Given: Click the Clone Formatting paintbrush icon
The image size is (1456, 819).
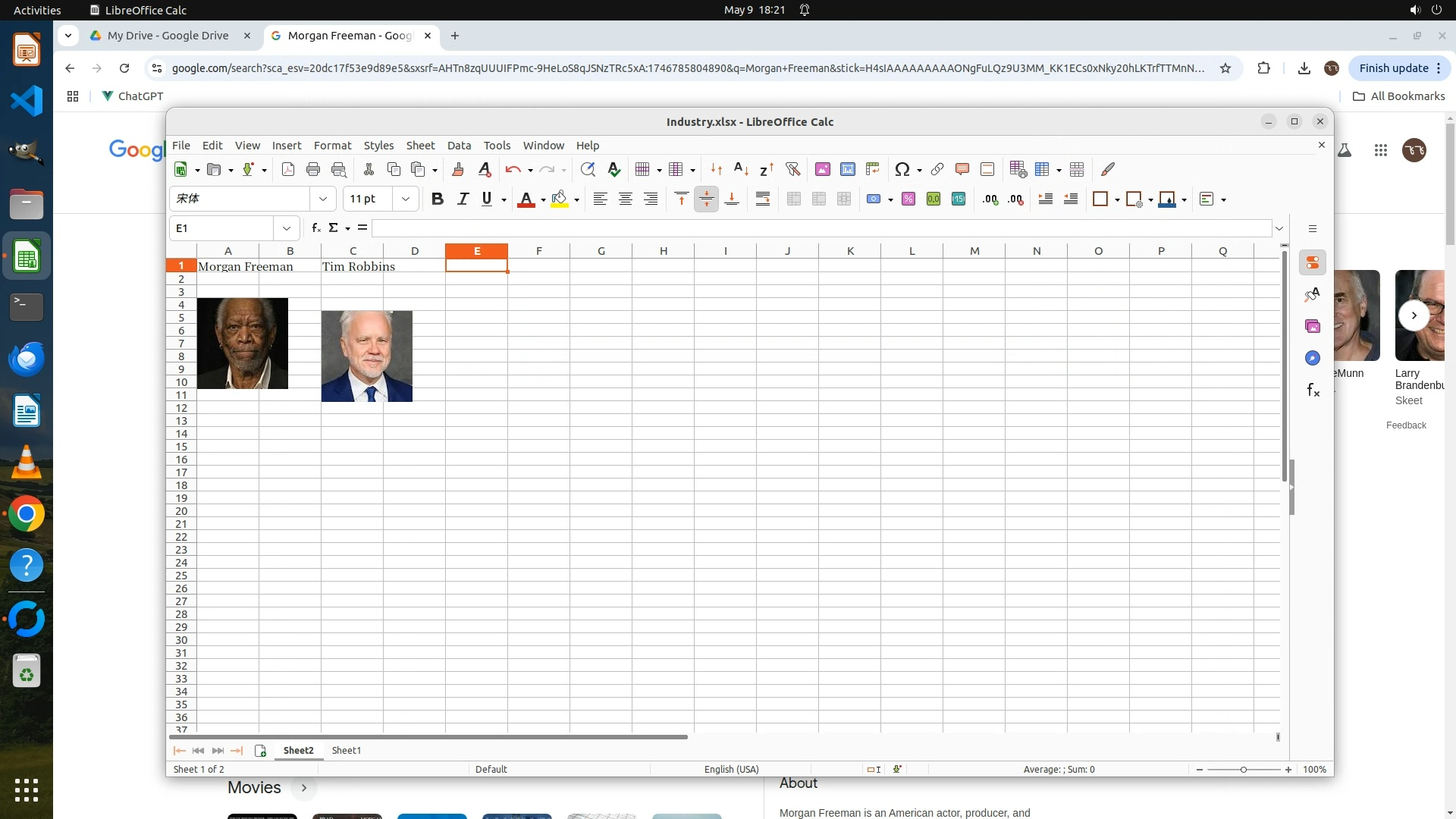Looking at the screenshot, I should click(457, 170).
